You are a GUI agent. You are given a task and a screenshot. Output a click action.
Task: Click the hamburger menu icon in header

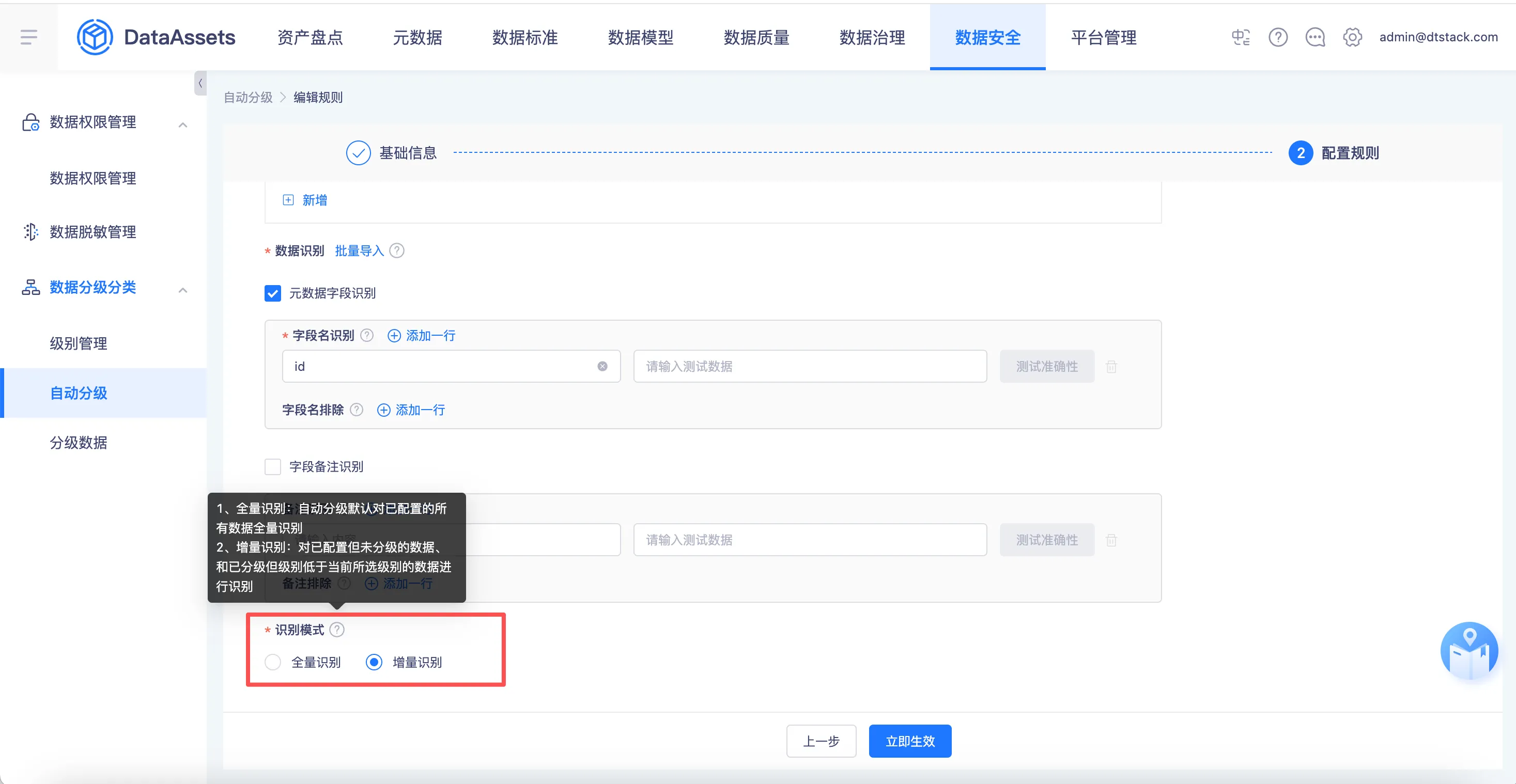pos(28,37)
